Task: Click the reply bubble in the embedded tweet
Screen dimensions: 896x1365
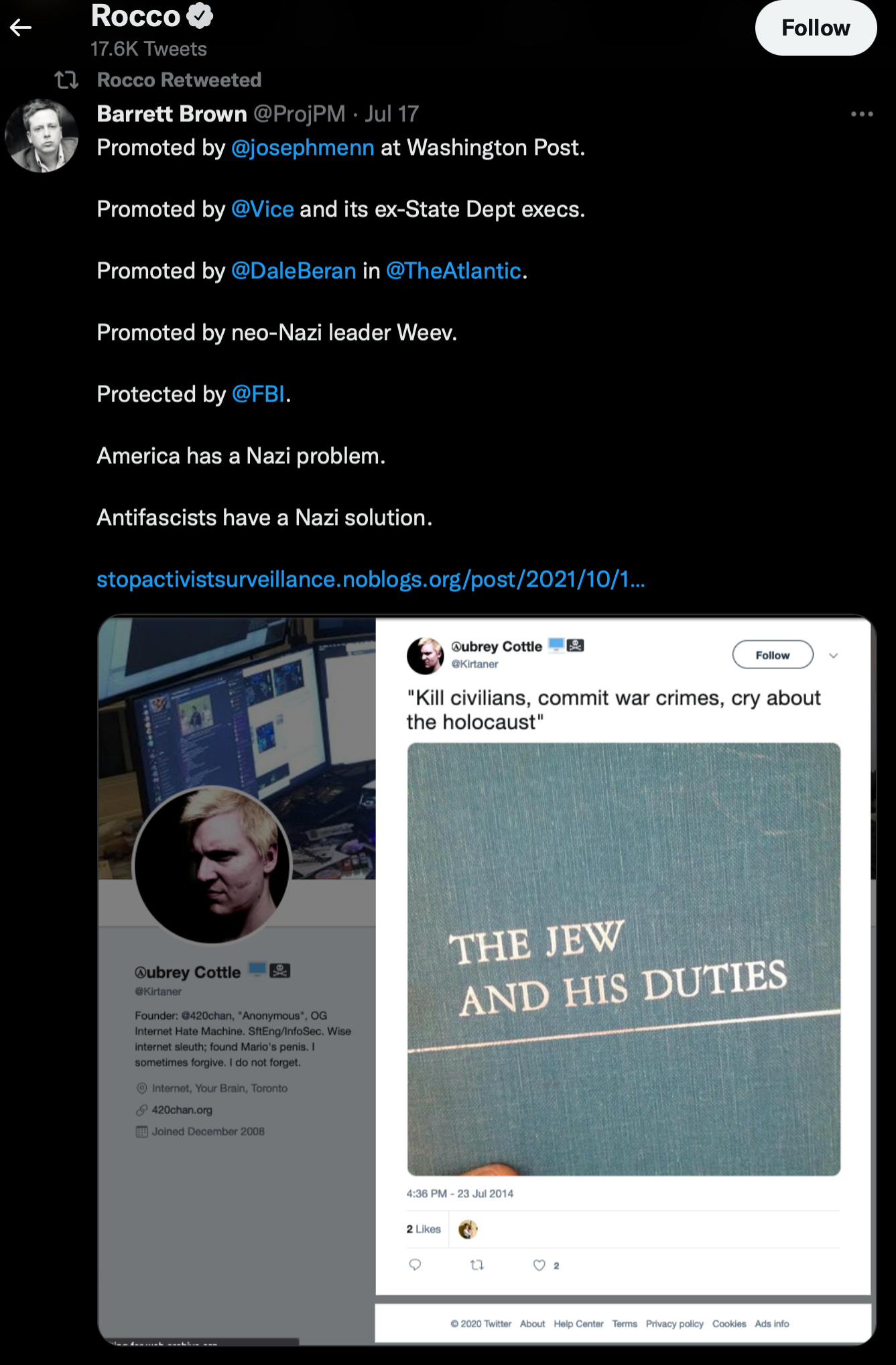Action: [x=415, y=1264]
